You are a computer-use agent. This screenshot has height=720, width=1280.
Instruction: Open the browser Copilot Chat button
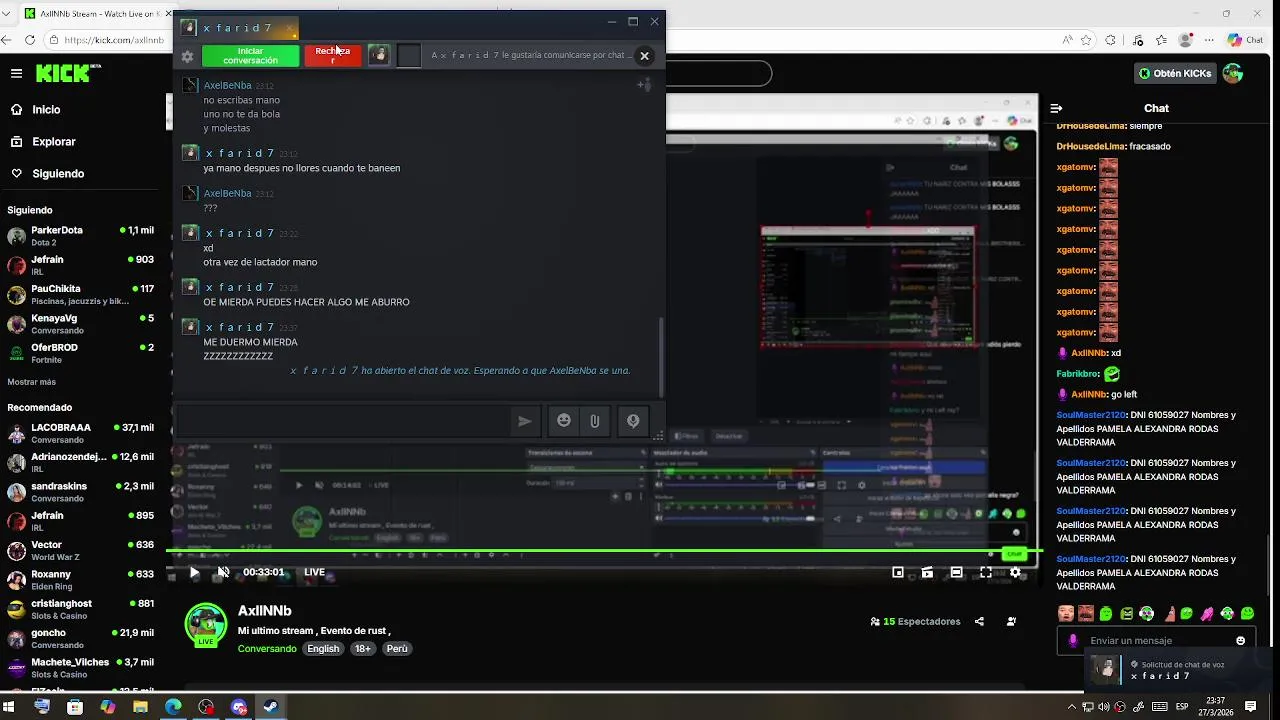coord(1246,40)
